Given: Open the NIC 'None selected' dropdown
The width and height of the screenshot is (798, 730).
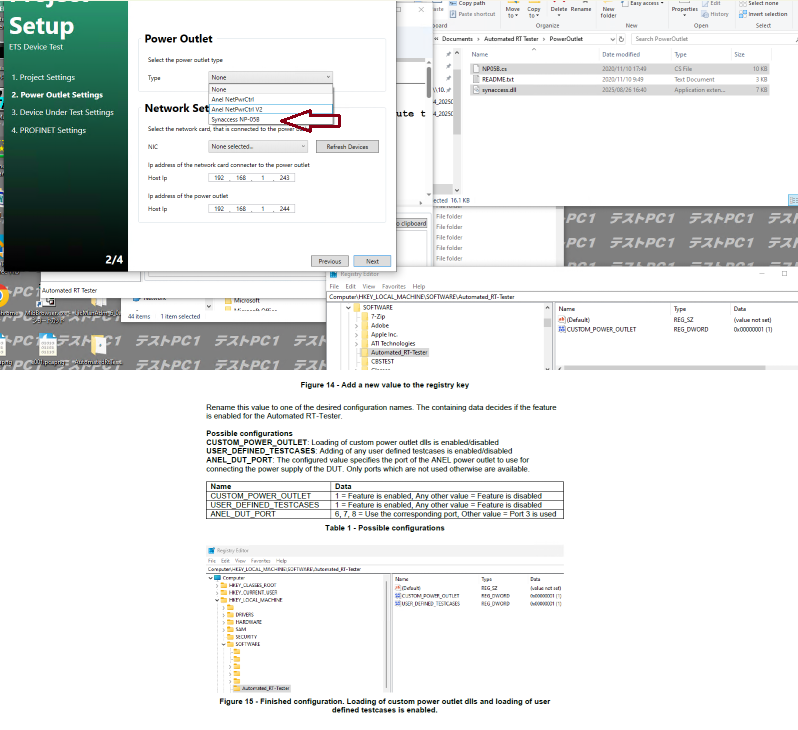Looking at the screenshot, I should pyautogui.click(x=258, y=147).
